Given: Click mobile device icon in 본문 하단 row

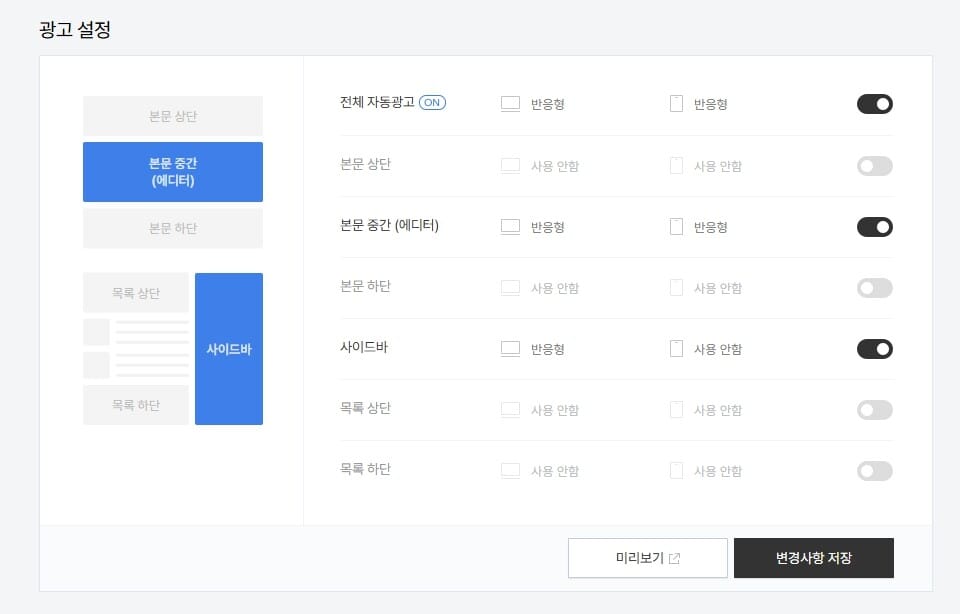Looking at the screenshot, I should pos(676,287).
